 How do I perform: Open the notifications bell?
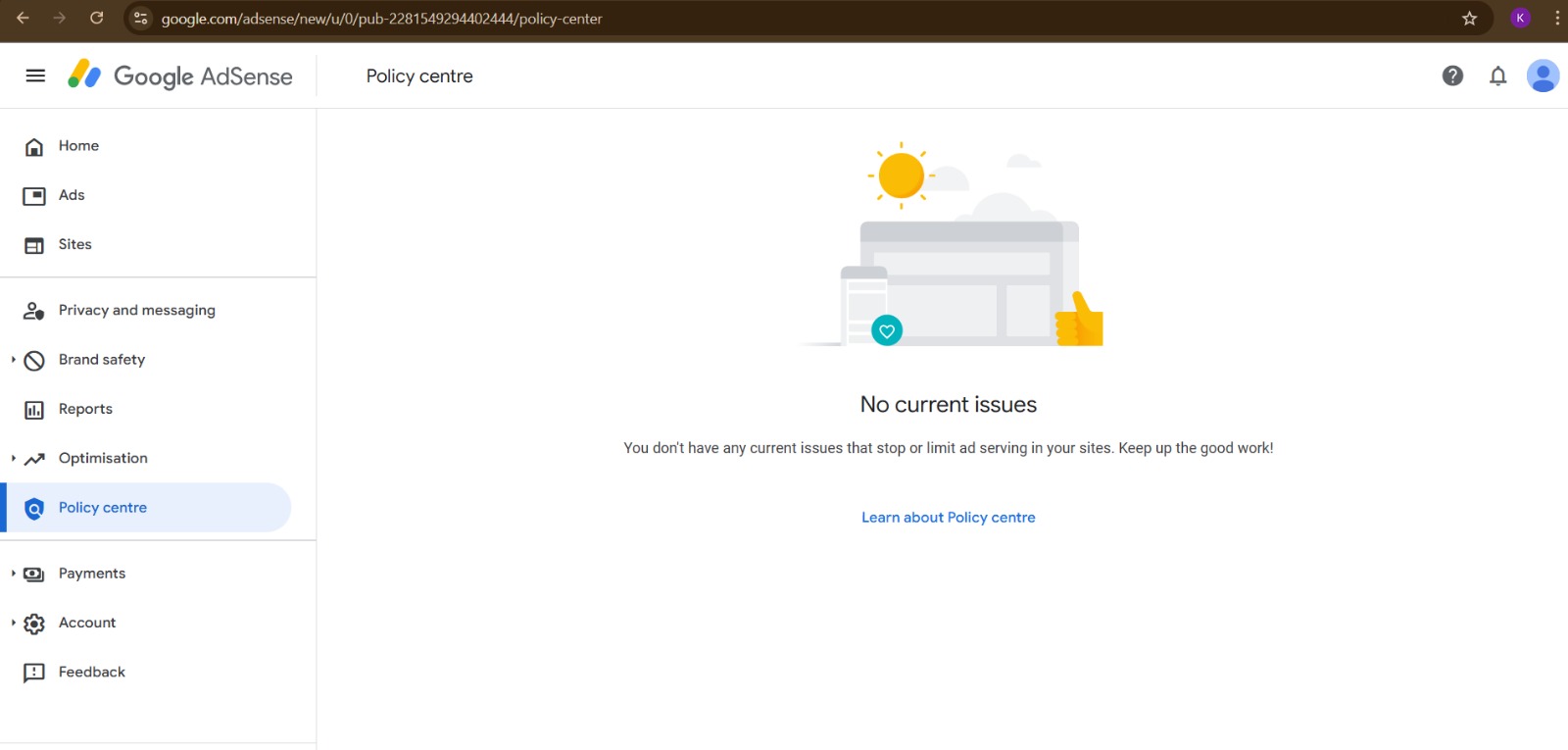1497,75
